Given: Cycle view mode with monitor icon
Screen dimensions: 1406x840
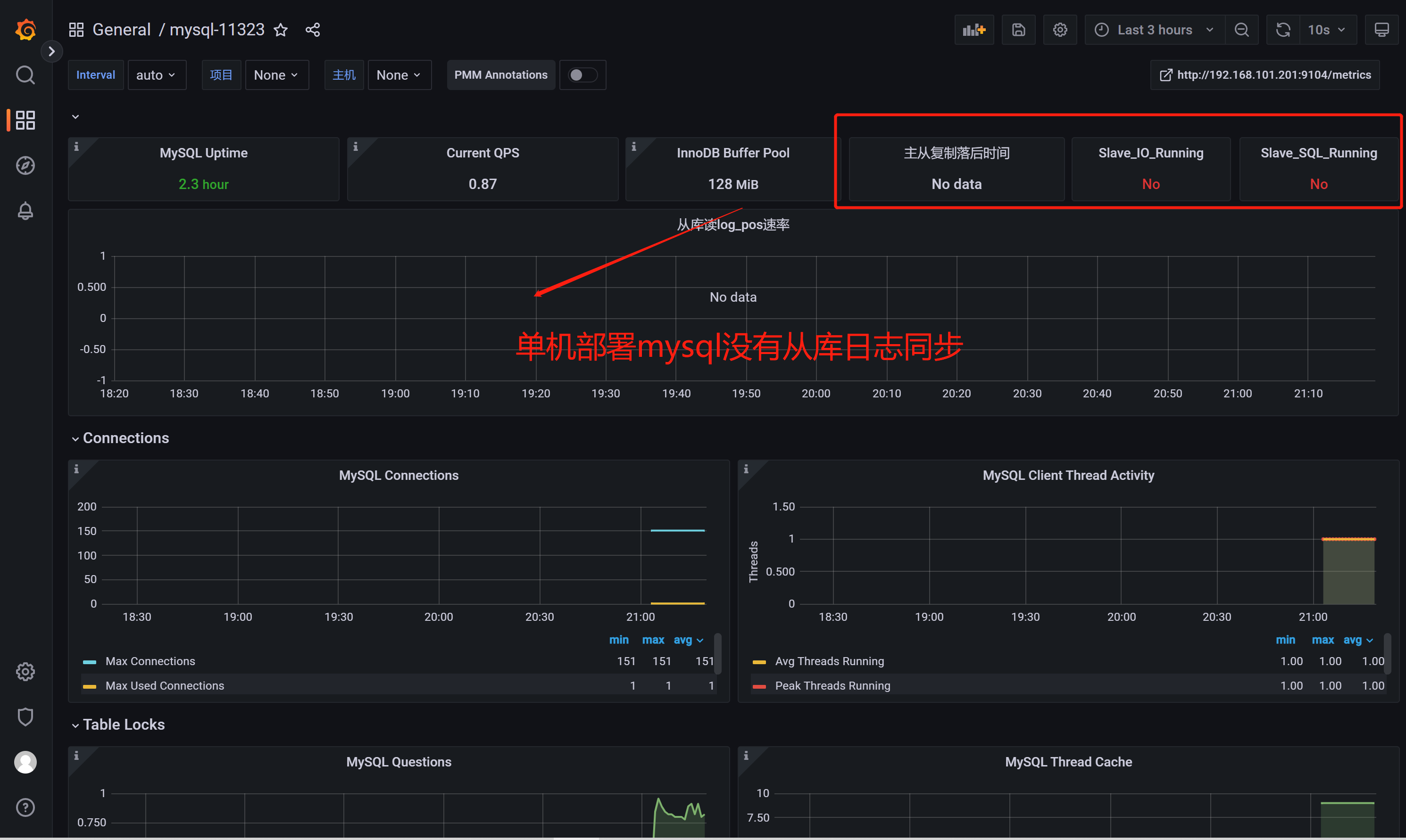Looking at the screenshot, I should coord(1381,29).
